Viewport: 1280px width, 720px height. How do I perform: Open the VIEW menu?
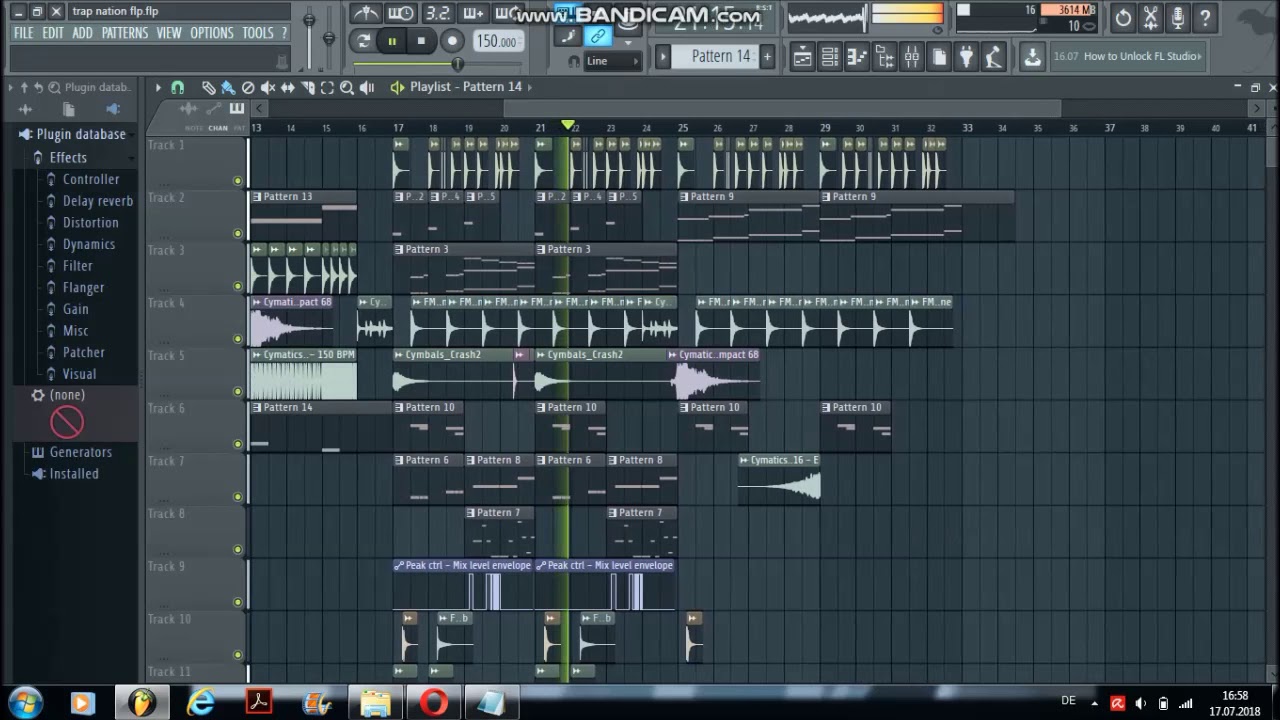point(169,33)
